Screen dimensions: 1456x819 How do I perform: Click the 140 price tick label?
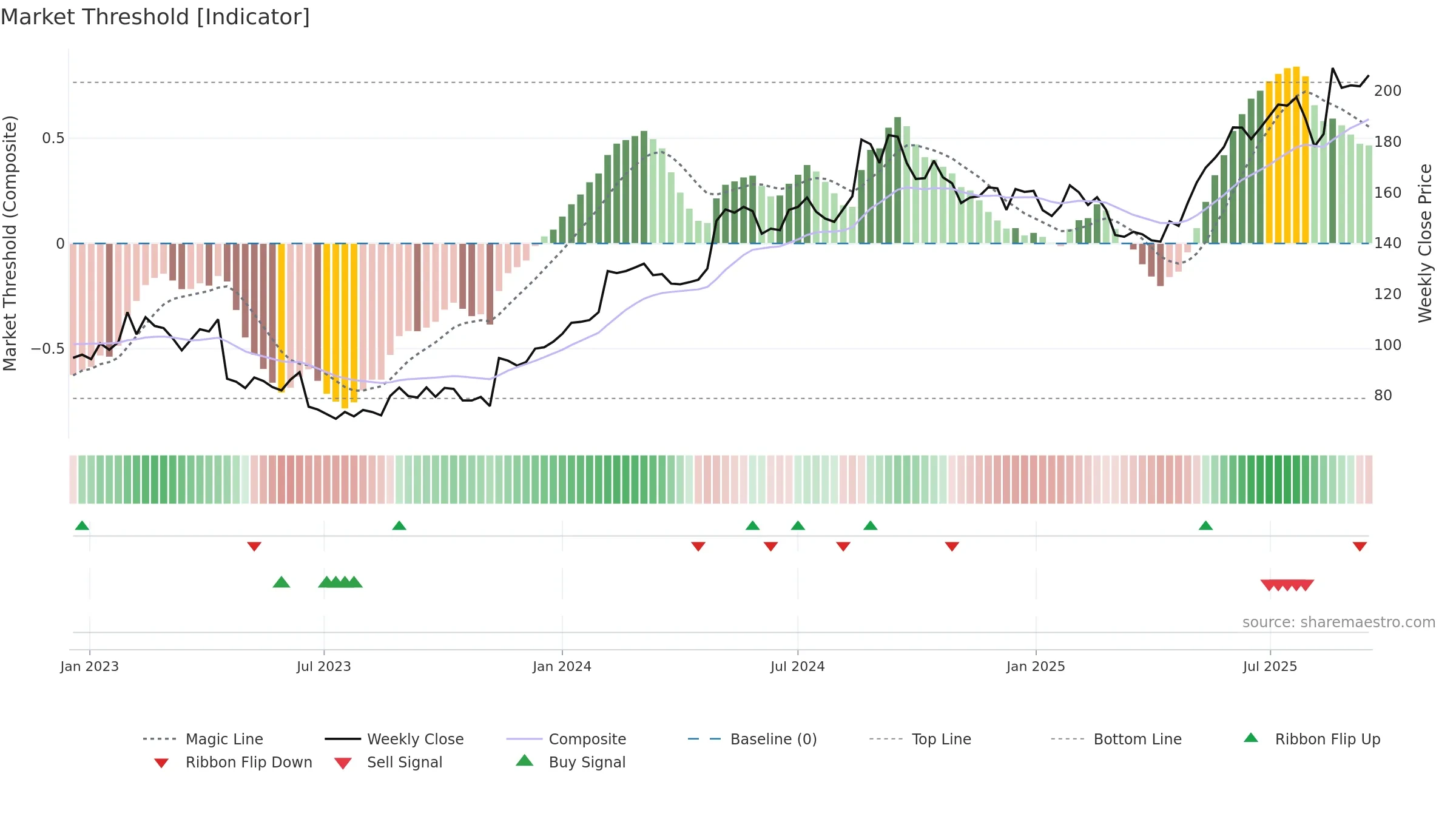pyautogui.click(x=1388, y=243)
